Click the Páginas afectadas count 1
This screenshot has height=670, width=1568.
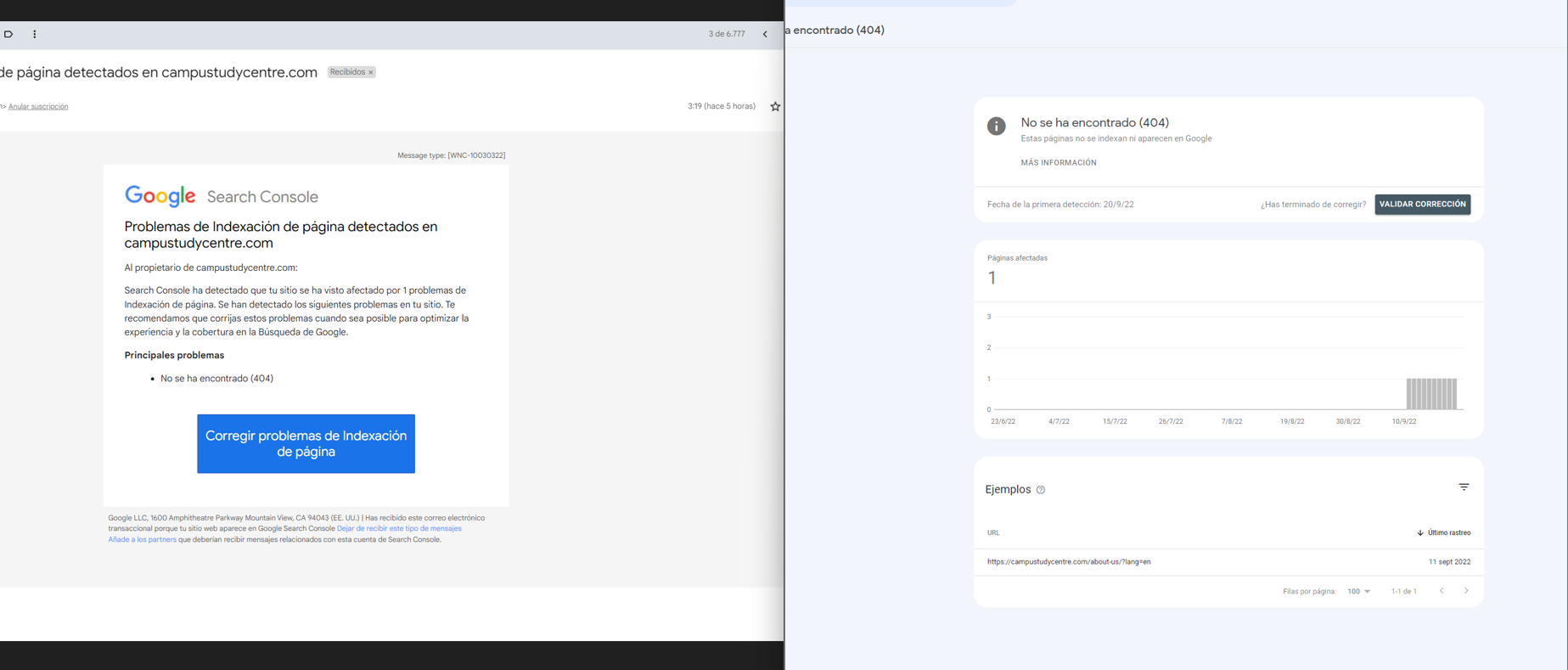pyautogui.click(x=992, y=278)
